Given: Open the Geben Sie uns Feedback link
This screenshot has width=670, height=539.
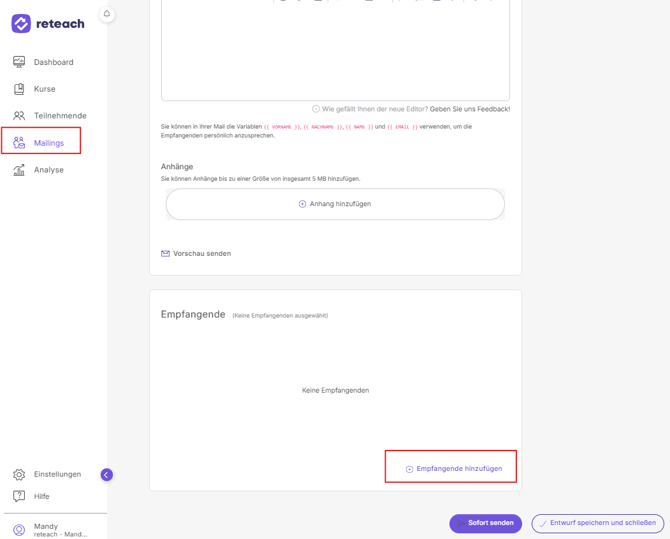Looking at the screenshot, I should [x=470, y=109].
